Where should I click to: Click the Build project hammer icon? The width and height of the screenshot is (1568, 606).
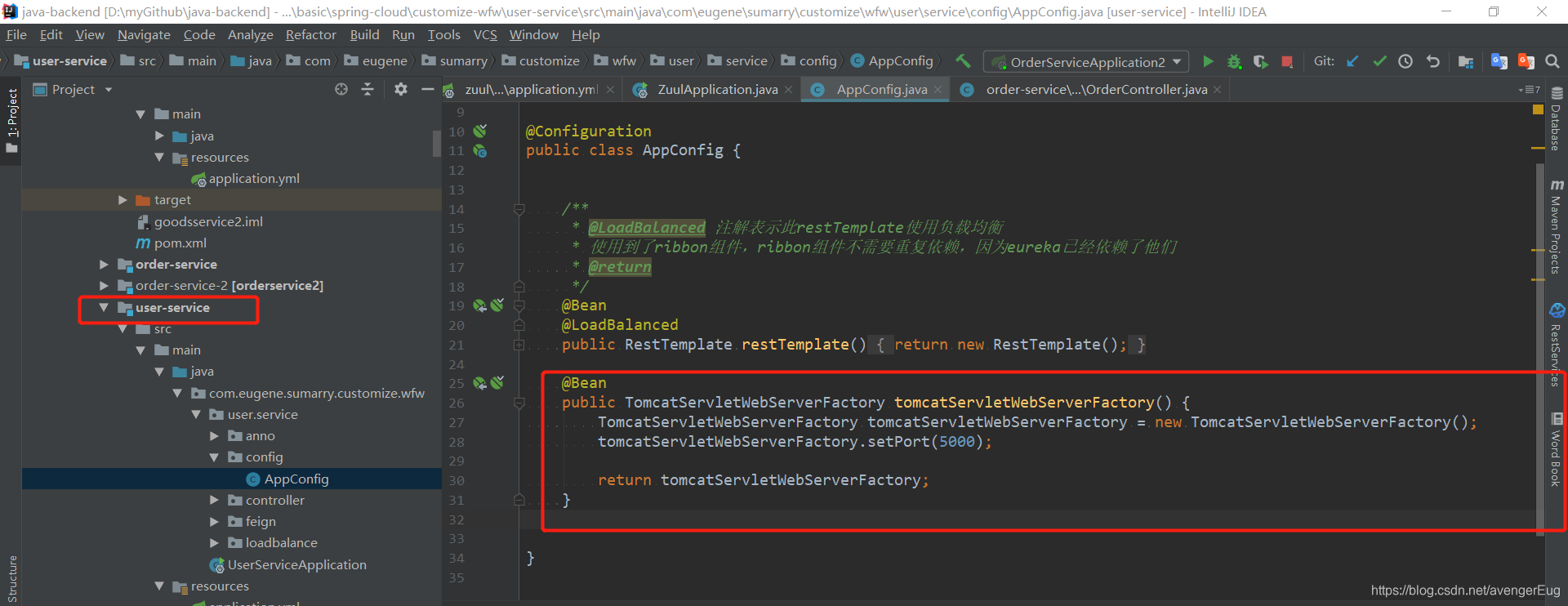pos(964,61)
